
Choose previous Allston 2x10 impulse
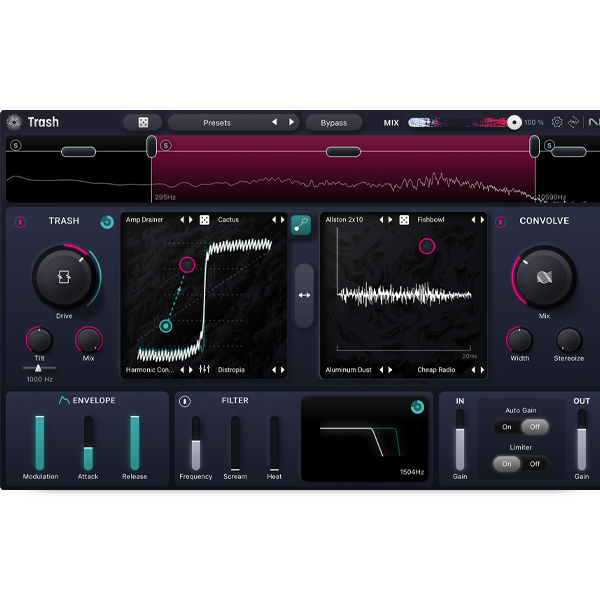click(381, 220)
